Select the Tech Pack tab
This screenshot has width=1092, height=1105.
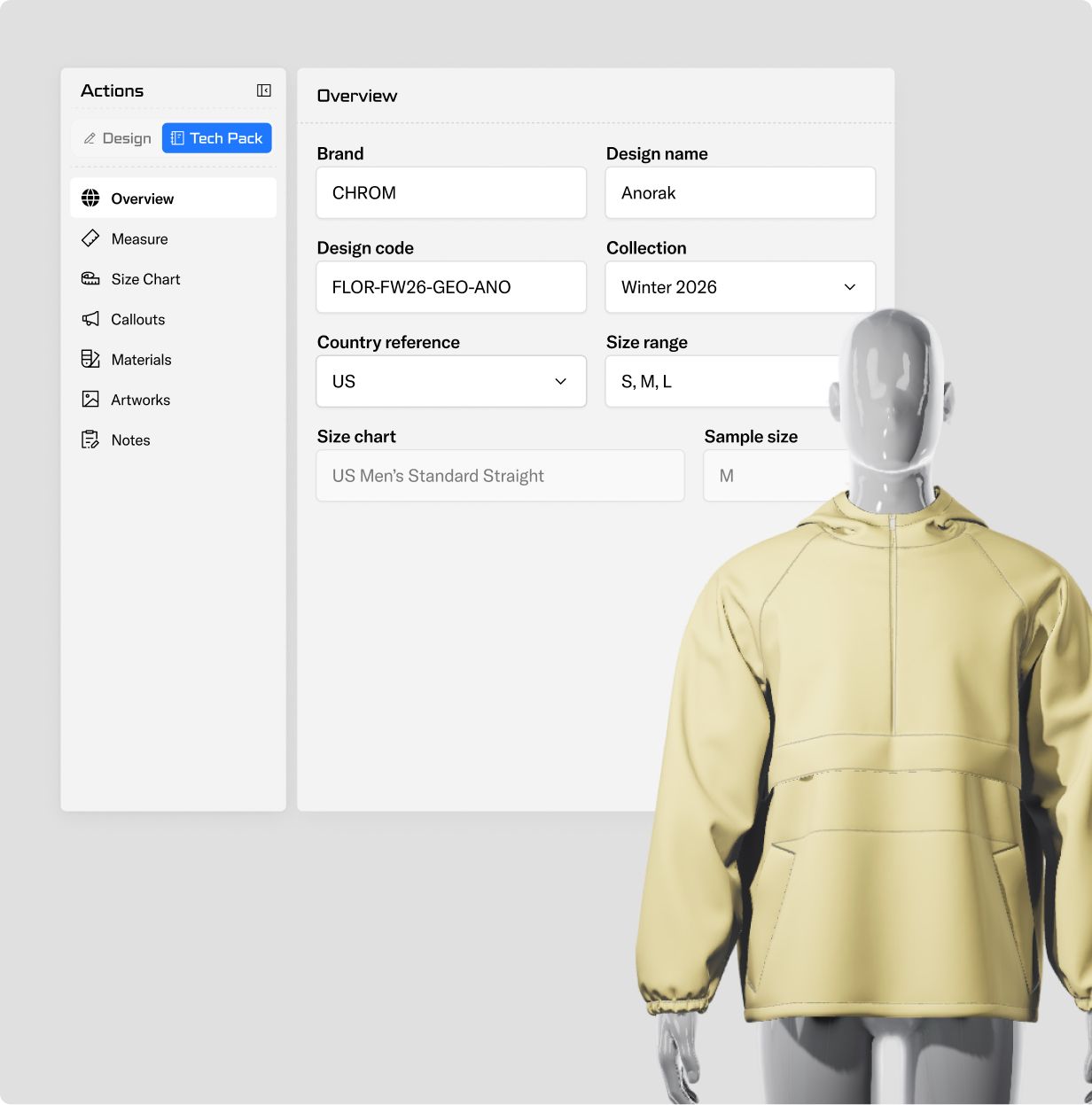pos(217,138)
